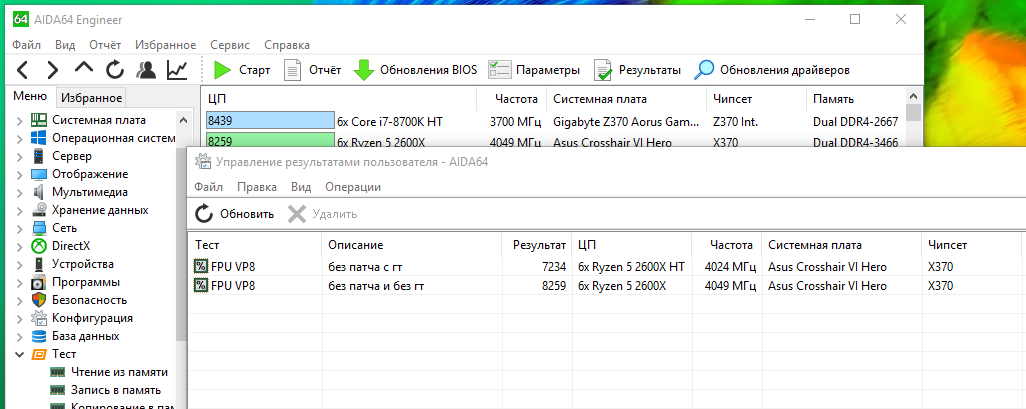Select Хранение данных disk icon in tree
Image resolution: width=1026 pixels, height=409 pixels.
click(x=39, y=211)
